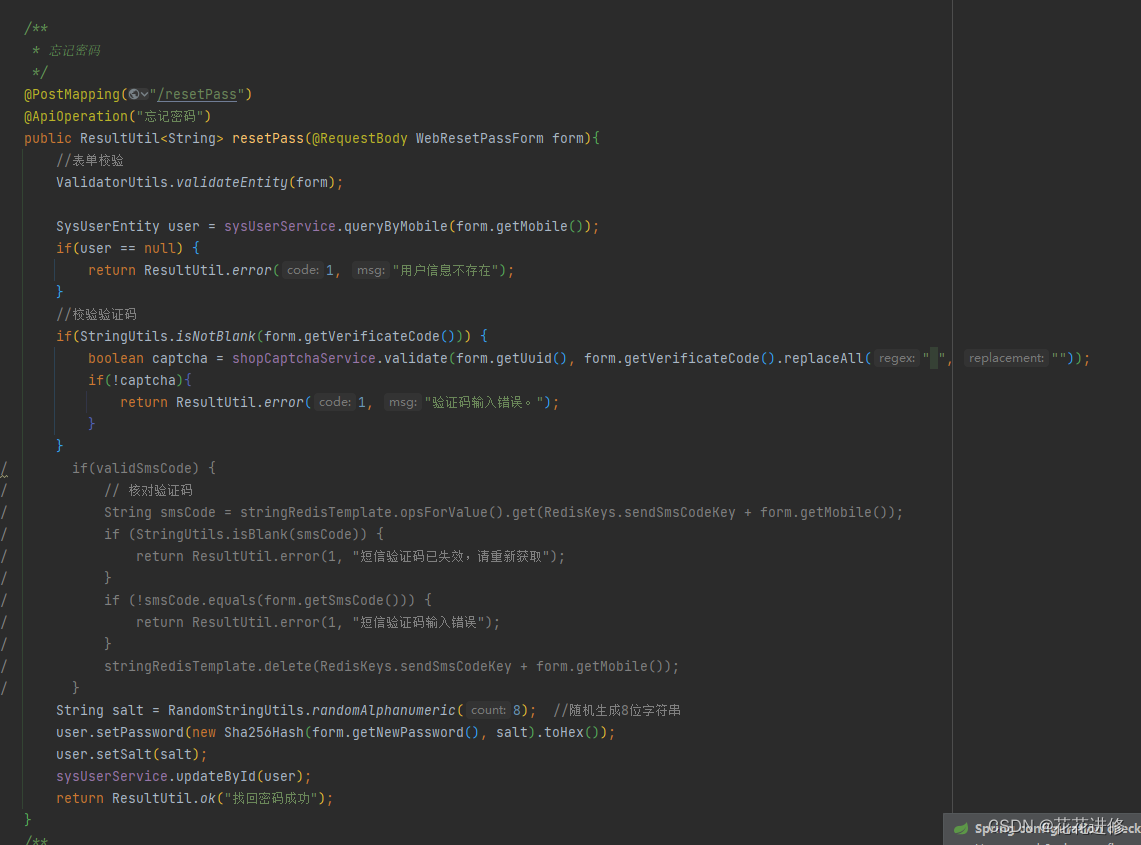Click the commented if(validSmsCode) line
Screen dimensions: 1141x845
[143, 469]
